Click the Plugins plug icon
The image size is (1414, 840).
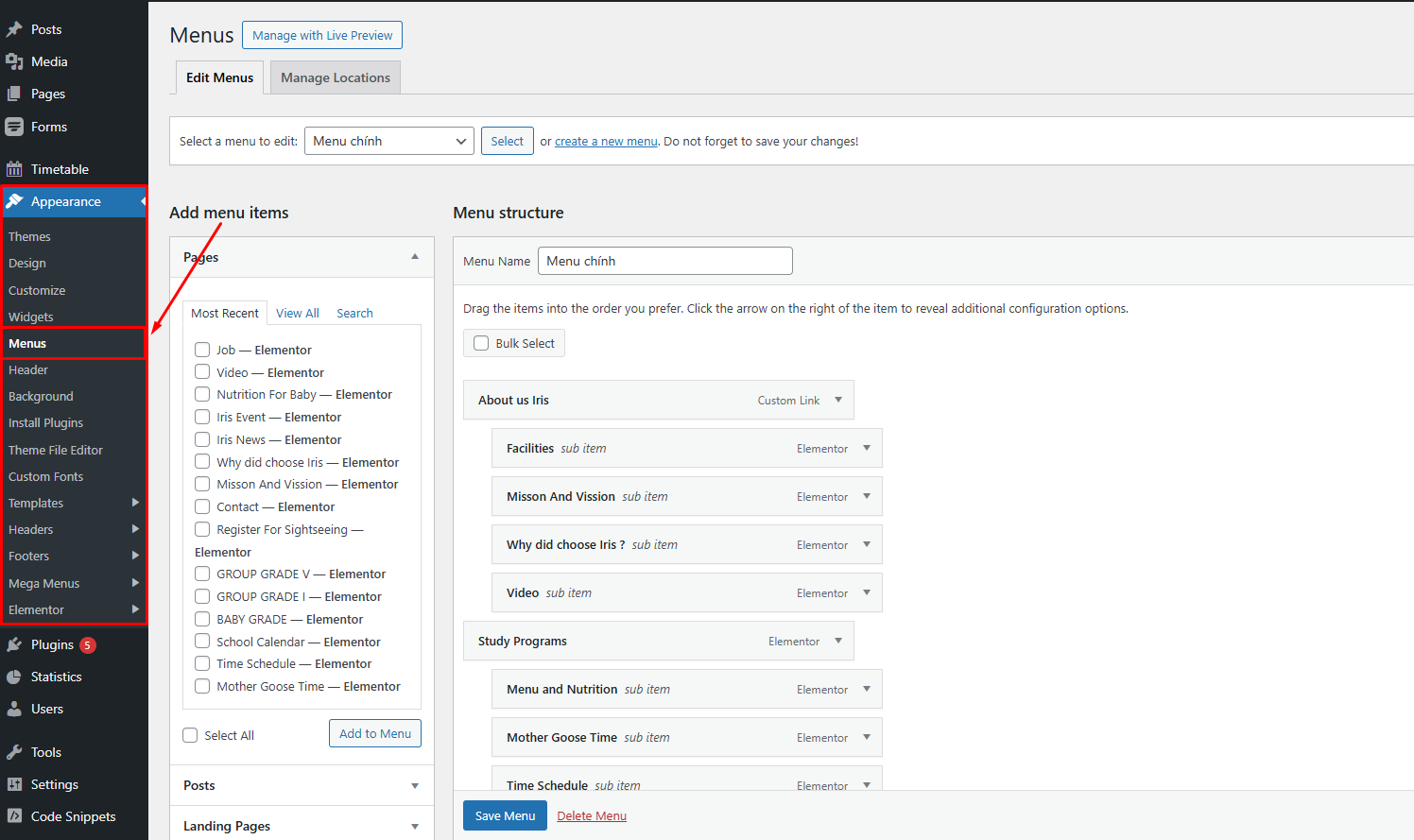pos(14,644)
